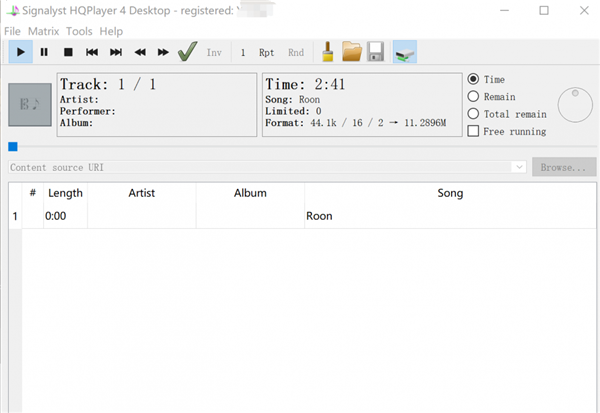Minimize the HQPlayer window

point(504,10)
